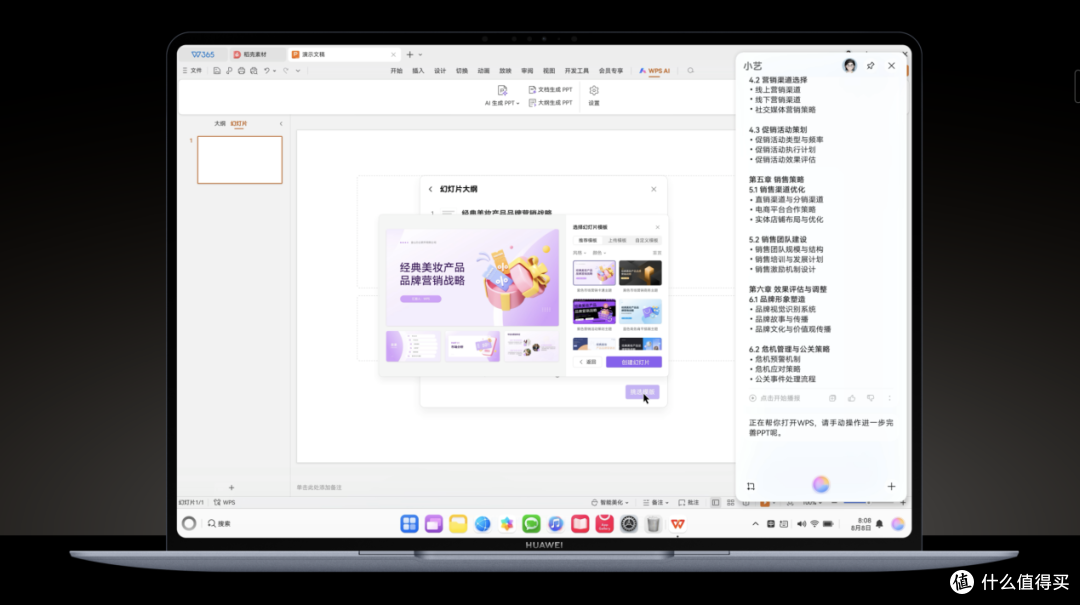Click 大纲生成 PPT
The width and height of the screenshot is (1080, 605).
coord(550,103)
